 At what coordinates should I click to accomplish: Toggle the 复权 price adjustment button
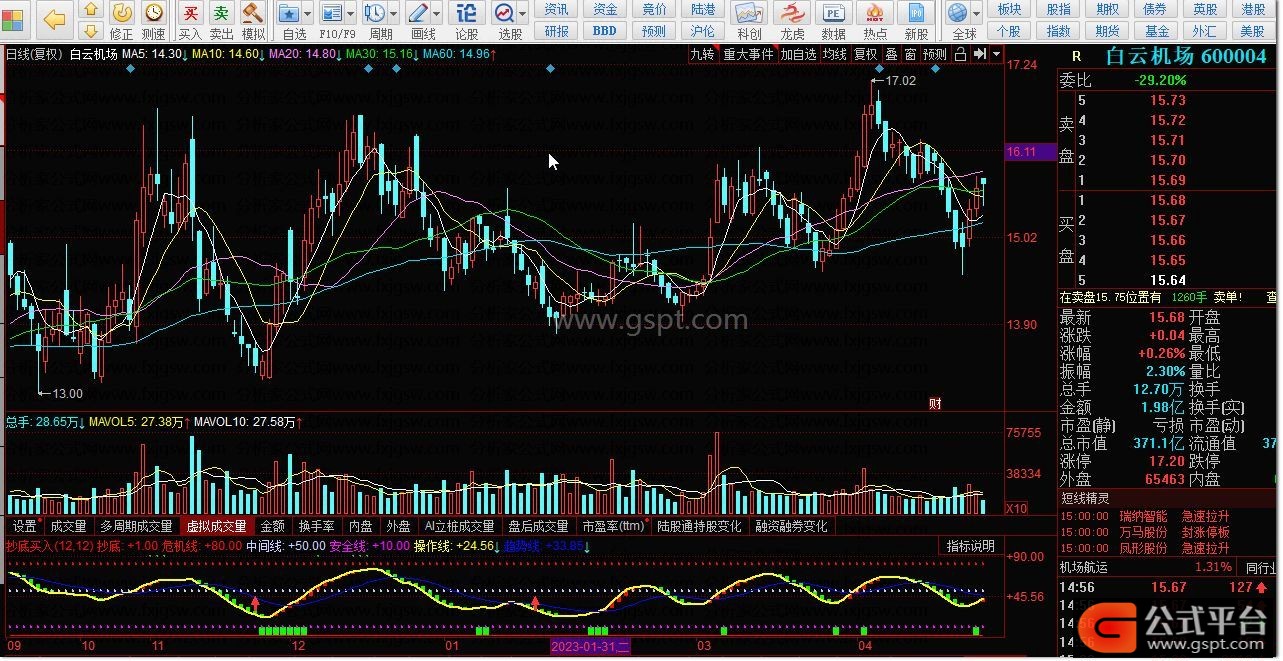click(865, 54)
